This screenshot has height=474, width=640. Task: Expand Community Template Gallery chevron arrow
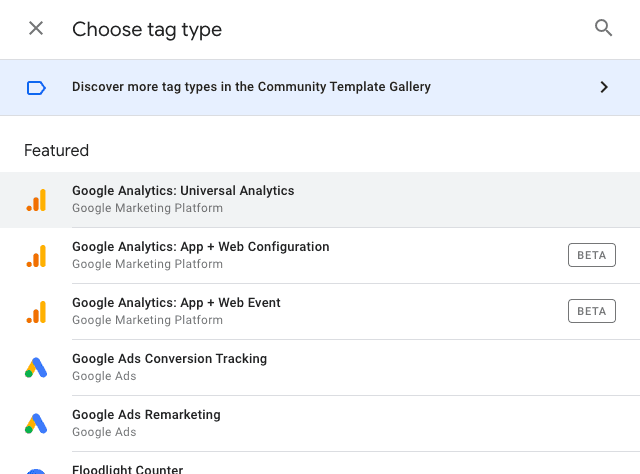[x=604, y=87]
